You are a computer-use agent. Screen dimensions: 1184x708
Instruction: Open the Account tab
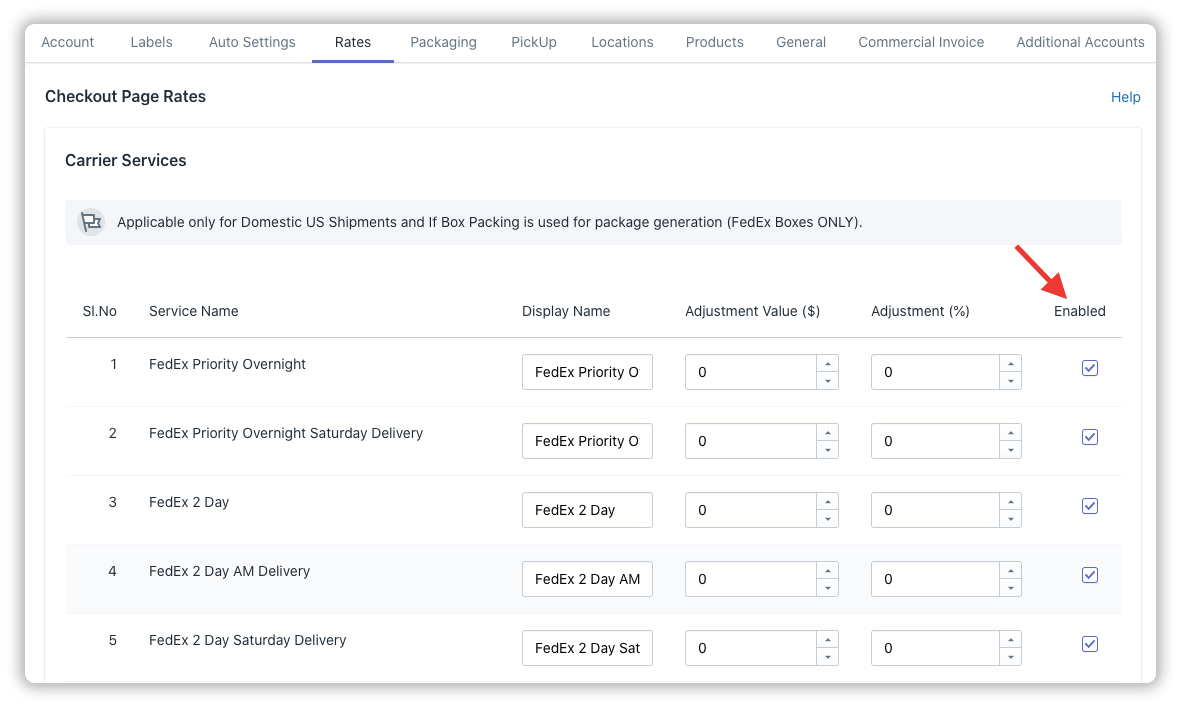tap(67, 42)
